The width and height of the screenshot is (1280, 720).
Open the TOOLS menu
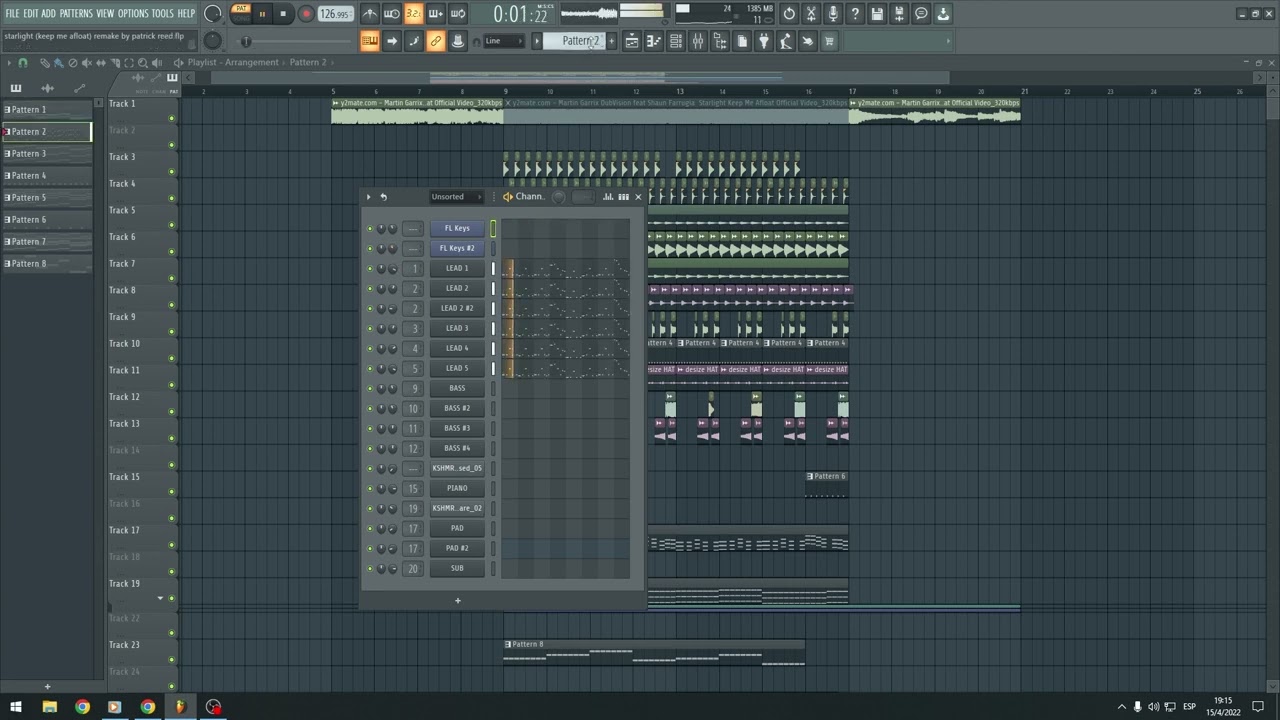(x=162, y=13)
